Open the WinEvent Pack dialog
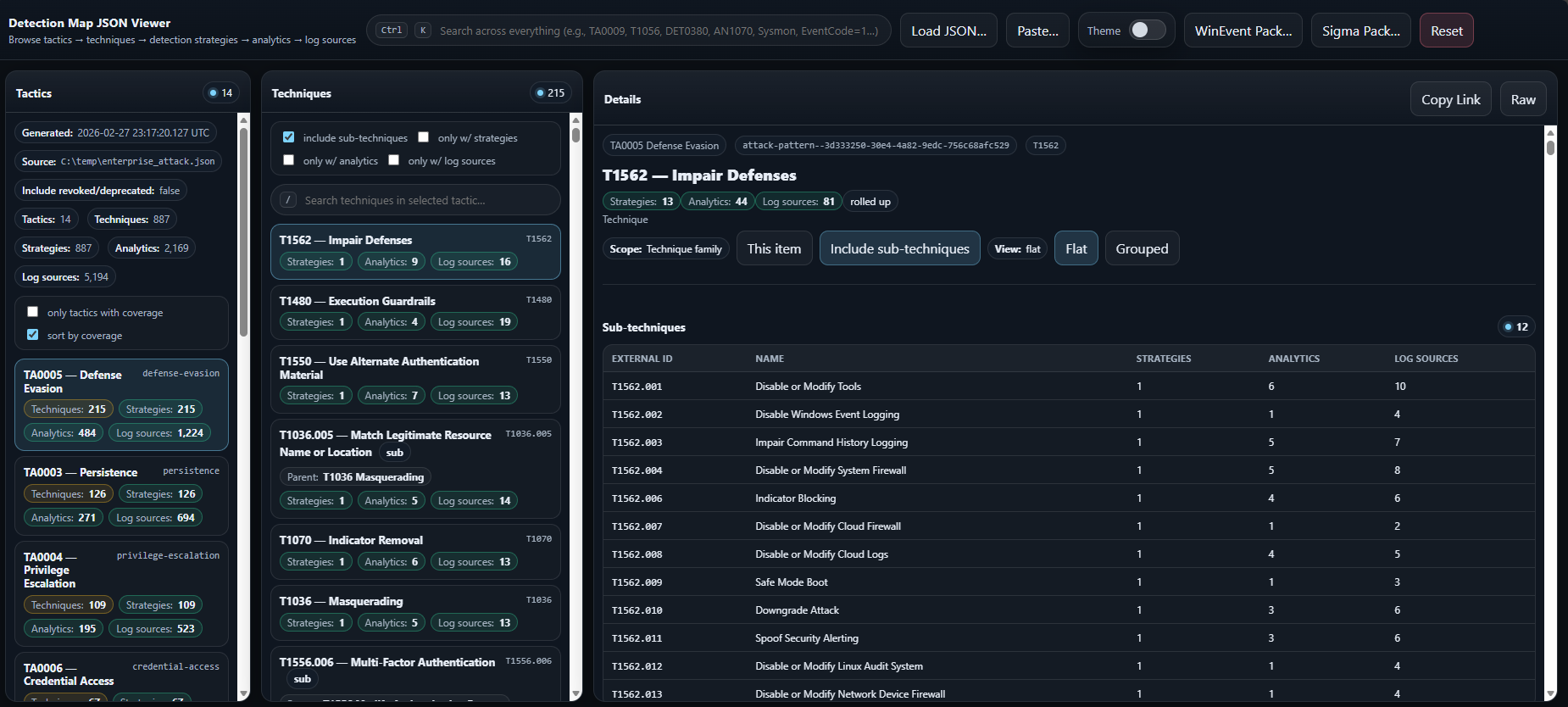 [1243, 31]
